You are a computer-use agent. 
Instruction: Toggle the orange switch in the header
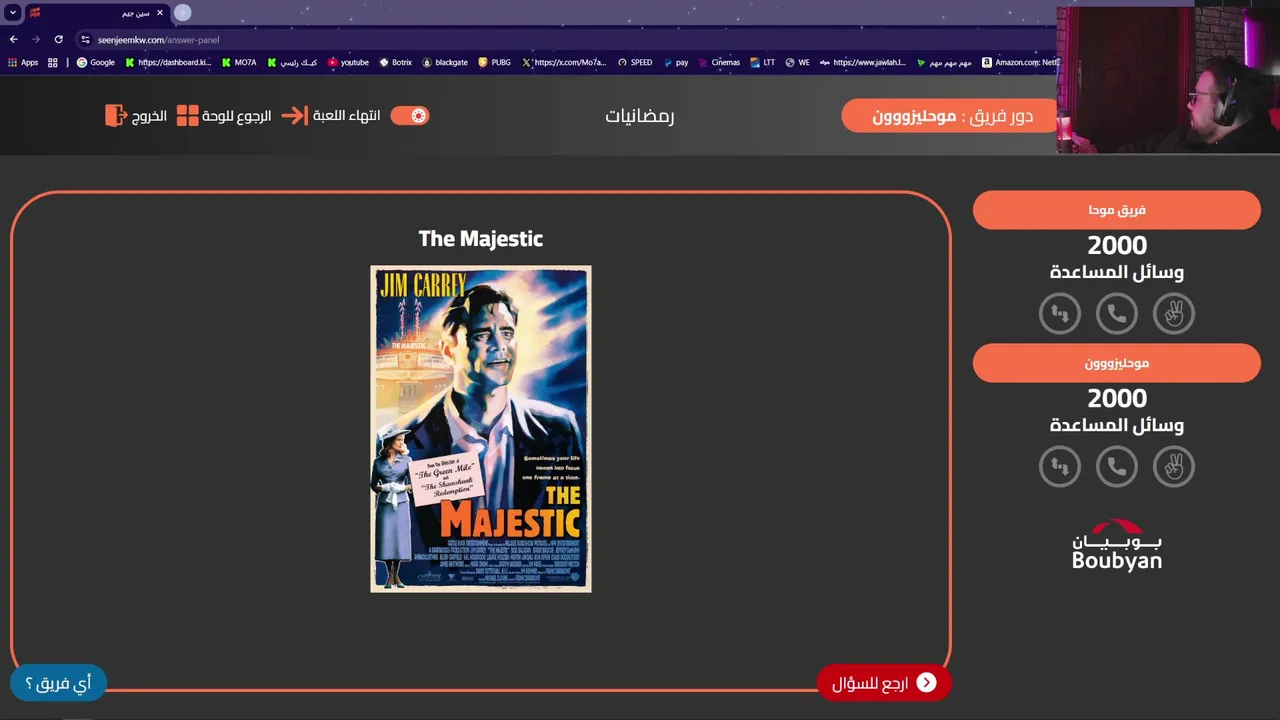click(x=410, y=116)
